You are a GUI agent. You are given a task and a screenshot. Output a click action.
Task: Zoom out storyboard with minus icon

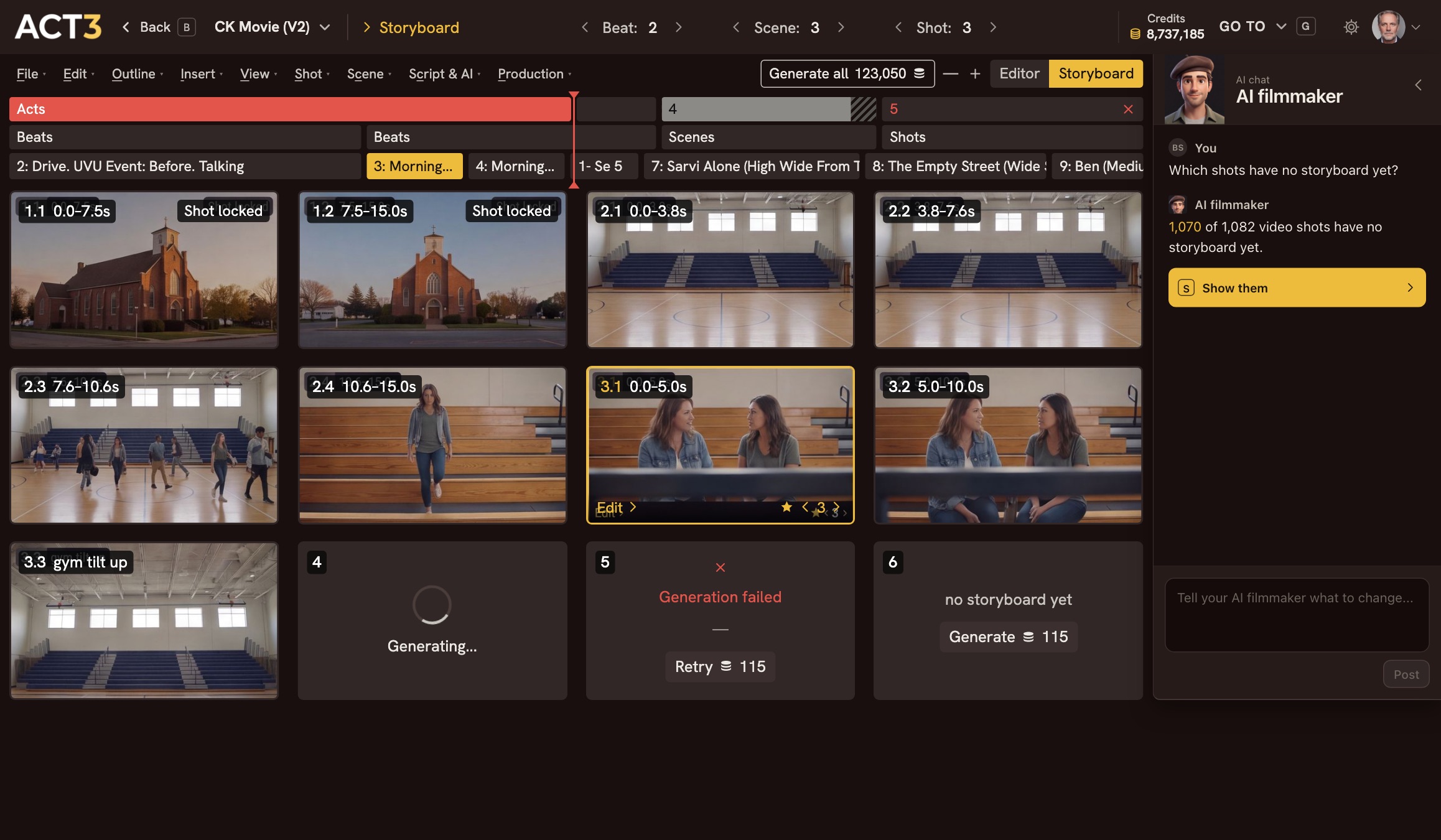pyautogui.click(x=950, y=73)
